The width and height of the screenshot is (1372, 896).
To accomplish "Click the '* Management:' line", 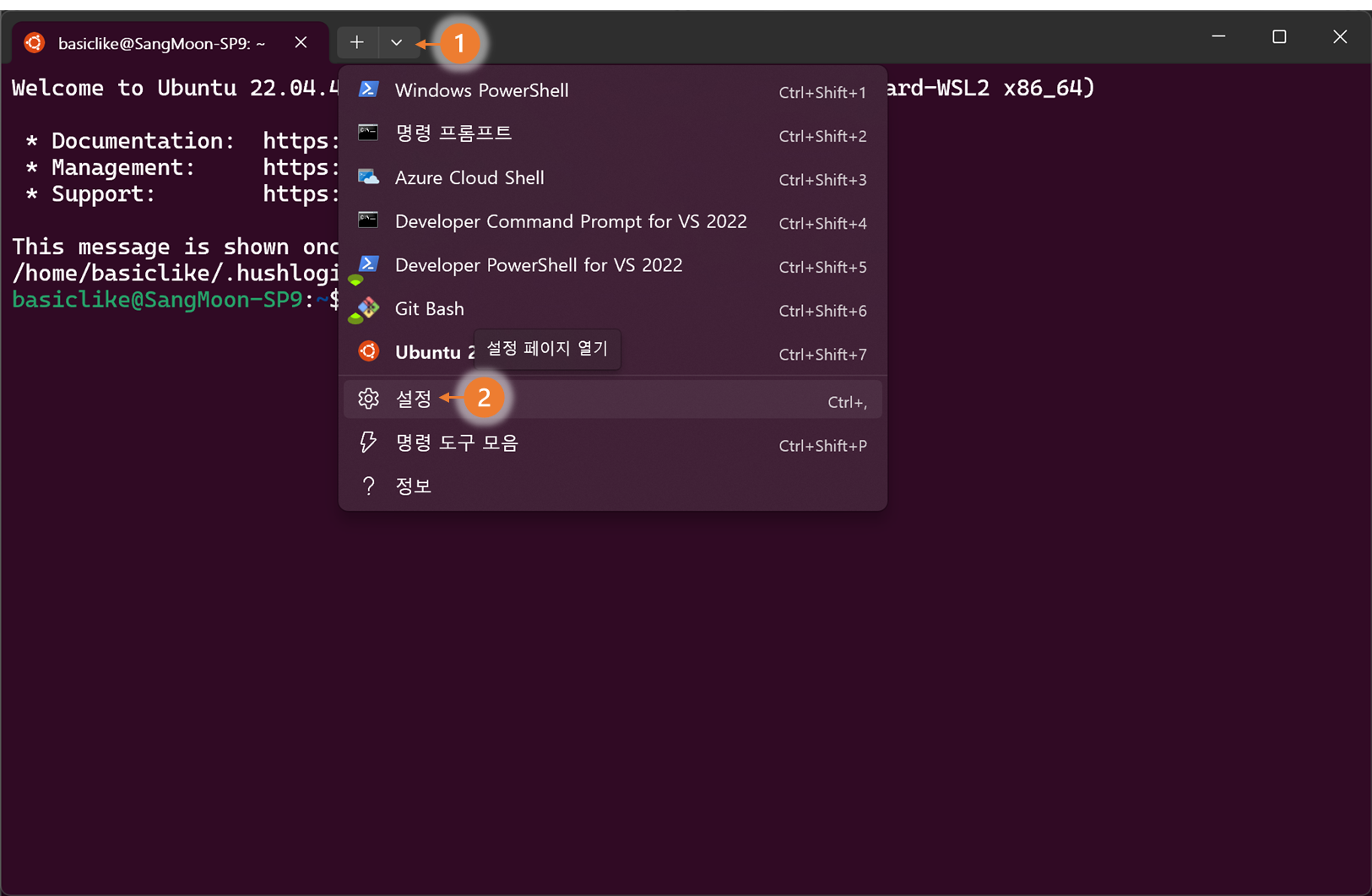I will 182,167.
